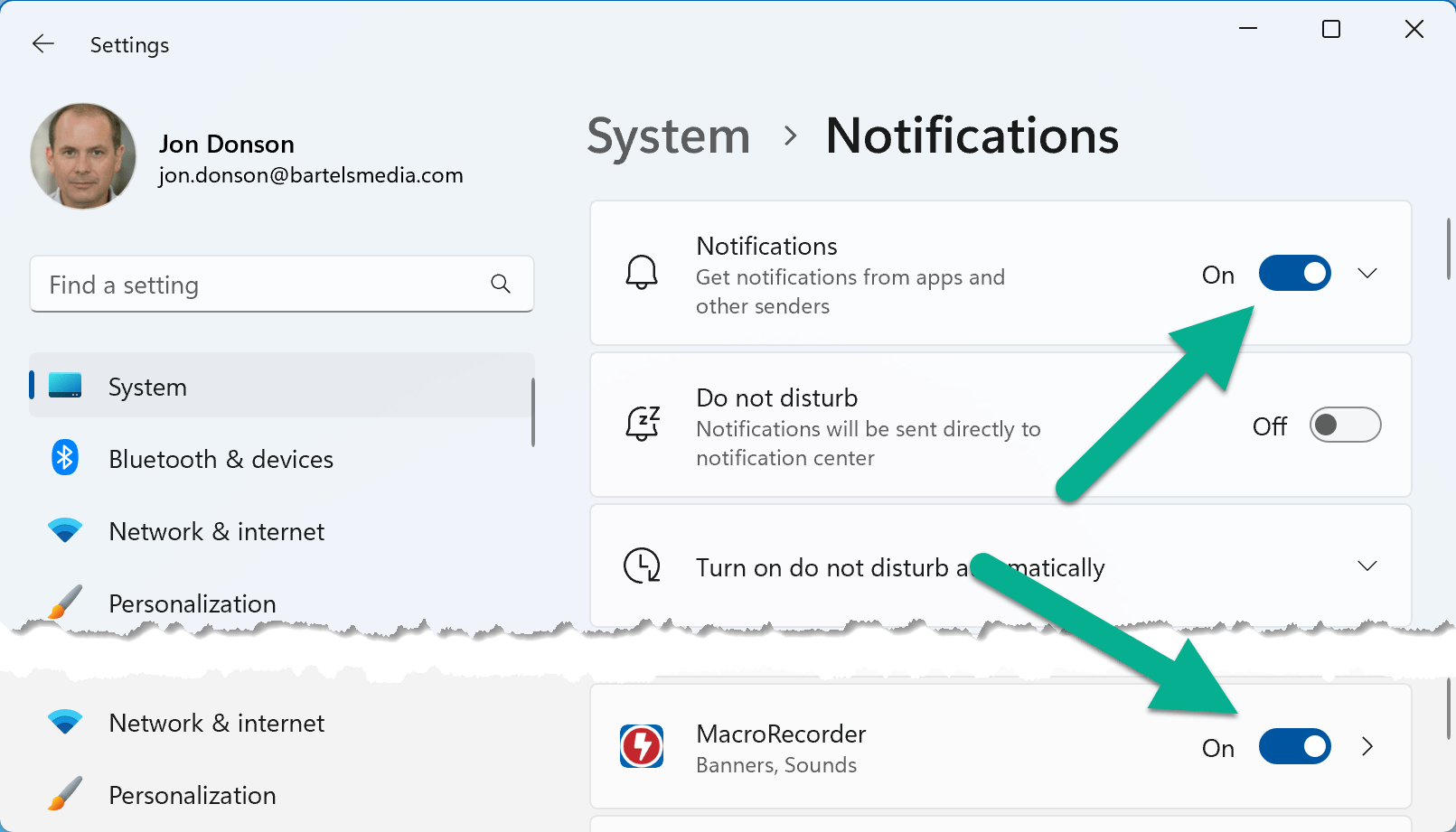Click the MacroRecorder app icon
The width and height of the screenshot is (1456, 832).
pyautogui.click(x=642, y=747)
